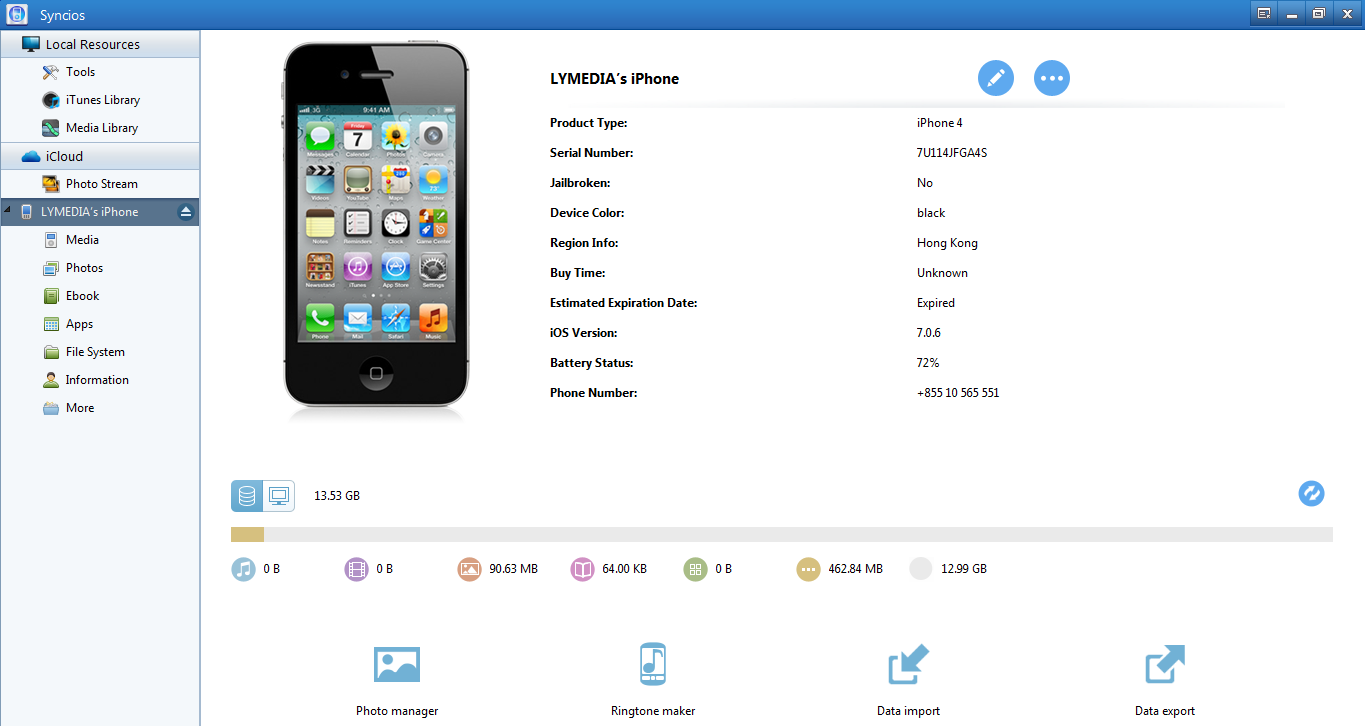Click the 13.53 GB total capacity text

[x=337, y=496]
